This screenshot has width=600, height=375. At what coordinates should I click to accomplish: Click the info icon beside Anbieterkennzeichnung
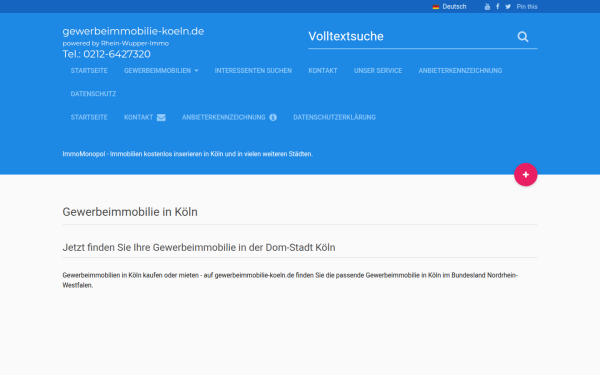[x=273, y=117]
